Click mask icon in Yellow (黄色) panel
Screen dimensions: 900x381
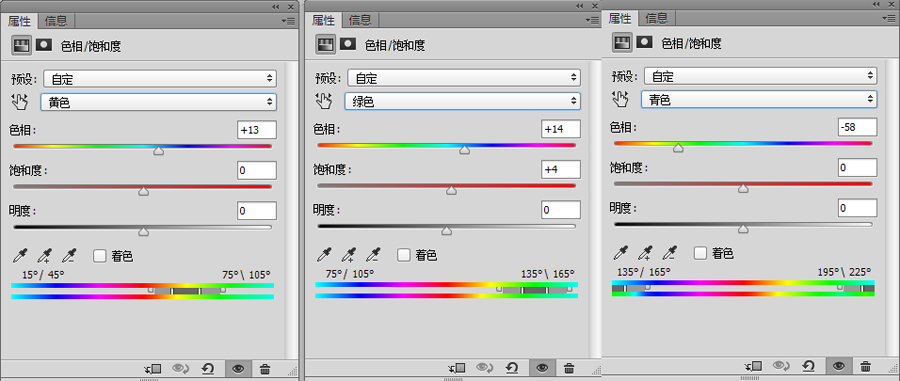click(x=44, y=45)
